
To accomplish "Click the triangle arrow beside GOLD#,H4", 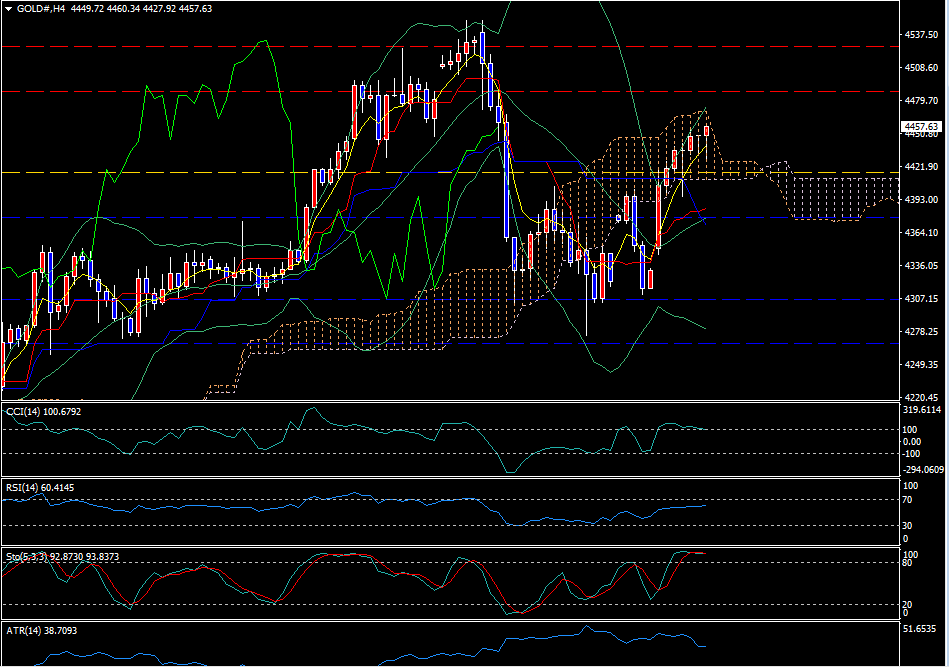I will point(9,8).
